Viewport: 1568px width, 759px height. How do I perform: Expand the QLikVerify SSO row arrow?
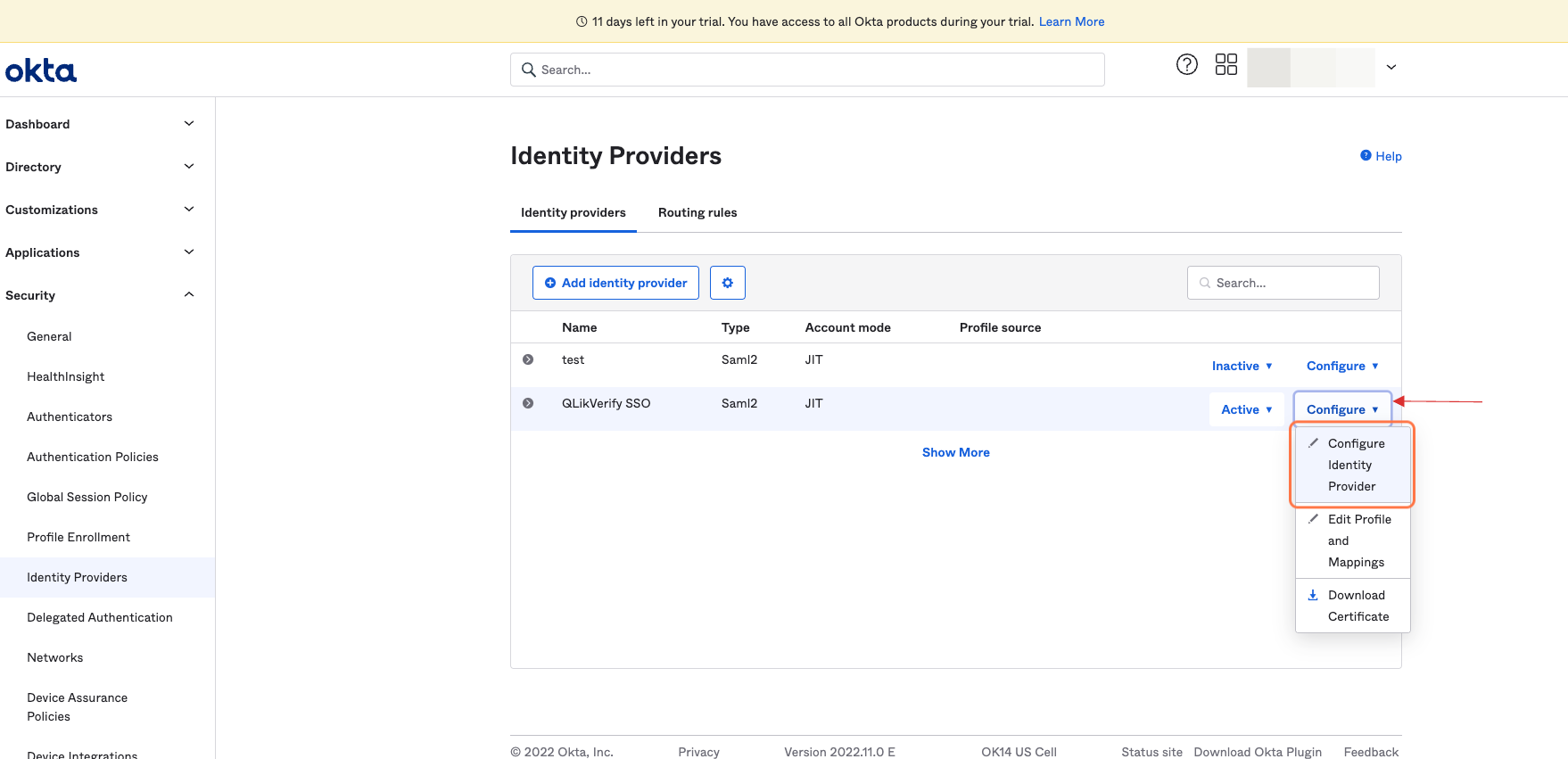528,403
